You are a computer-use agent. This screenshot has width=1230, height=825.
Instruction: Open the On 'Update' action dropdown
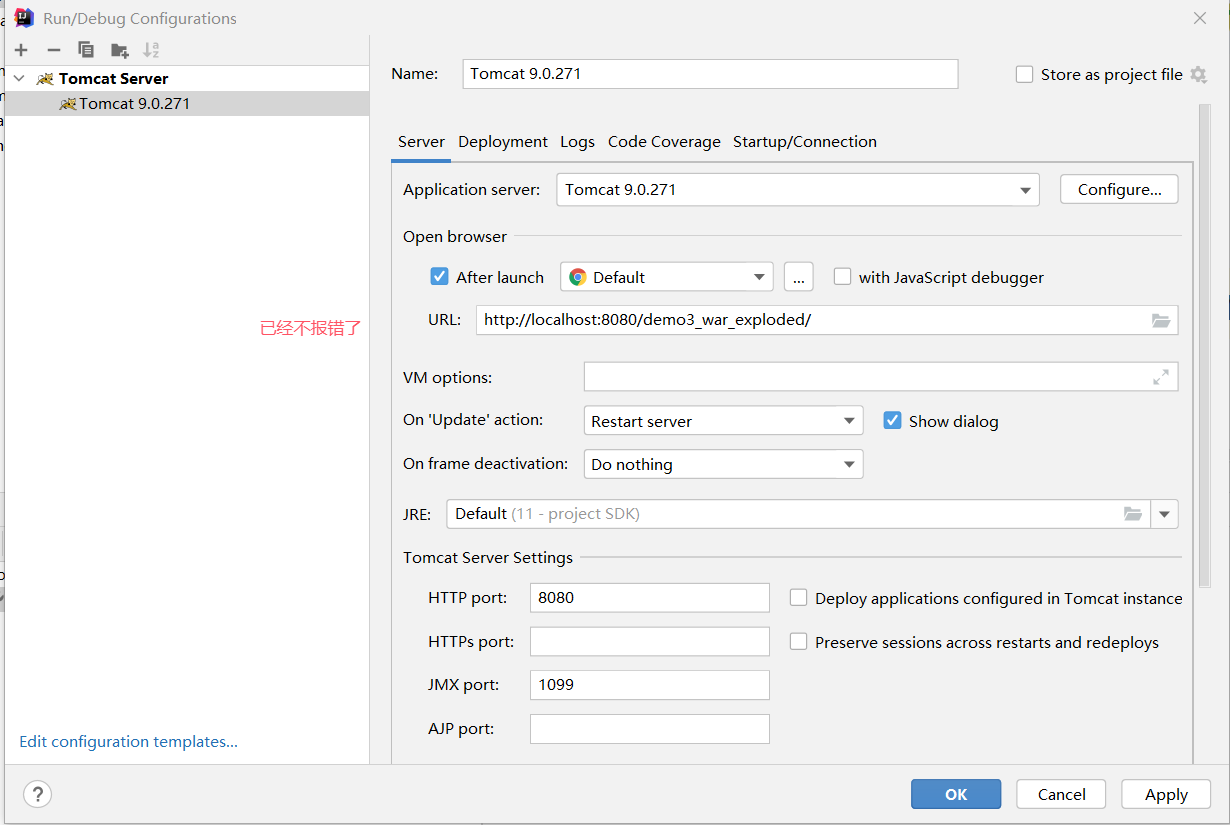point(722,421)
